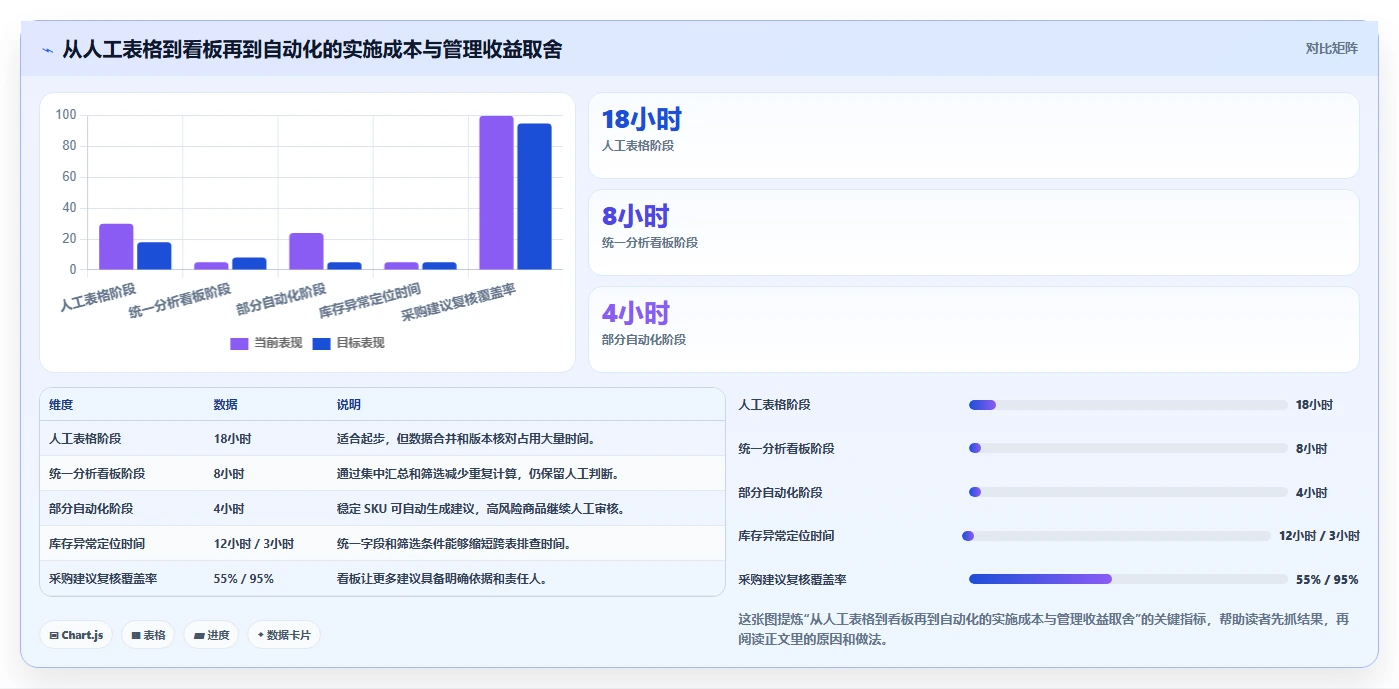Click the 采购建议复核覆盖率 progress bar
Viewport: 1399px width, 689px height.
[x=1128, y=579]
